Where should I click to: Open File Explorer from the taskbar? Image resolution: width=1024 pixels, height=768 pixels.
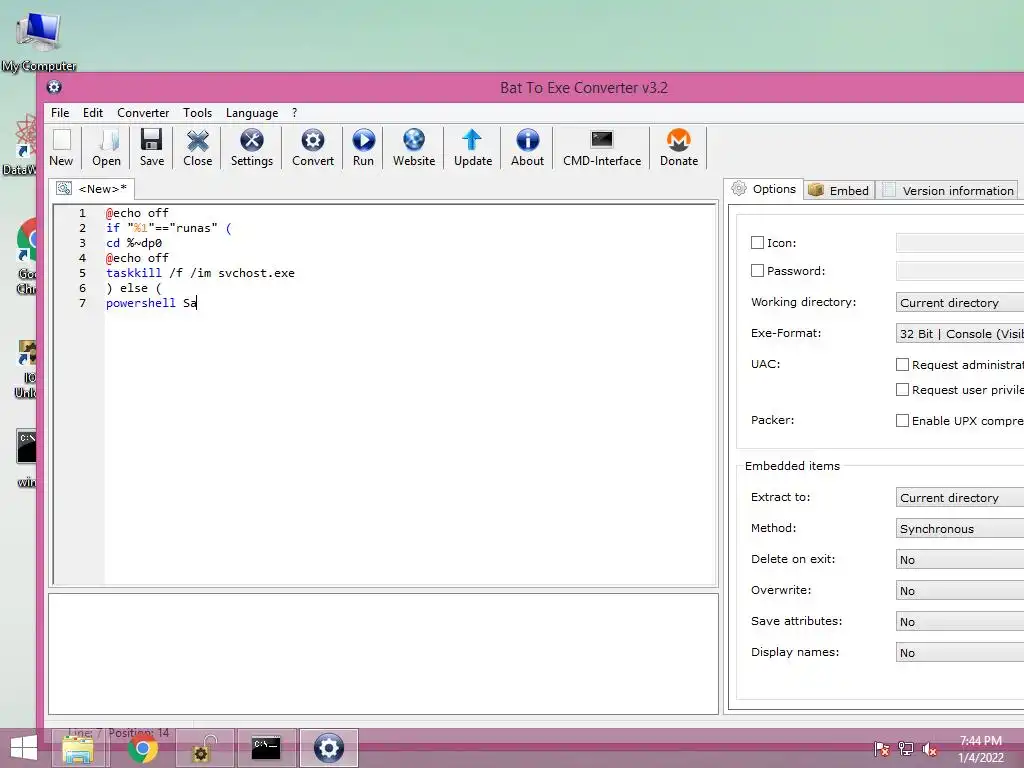[x=78, y=748]
